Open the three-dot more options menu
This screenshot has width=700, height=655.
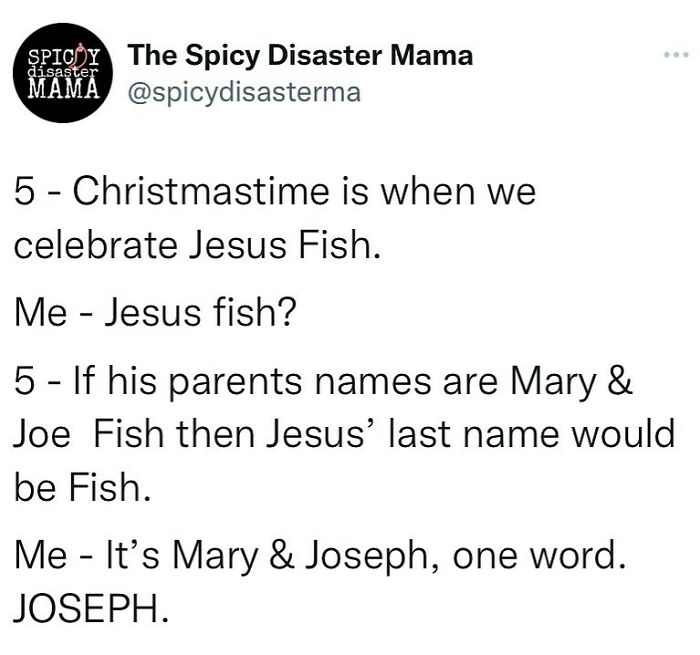coord(676,55)
